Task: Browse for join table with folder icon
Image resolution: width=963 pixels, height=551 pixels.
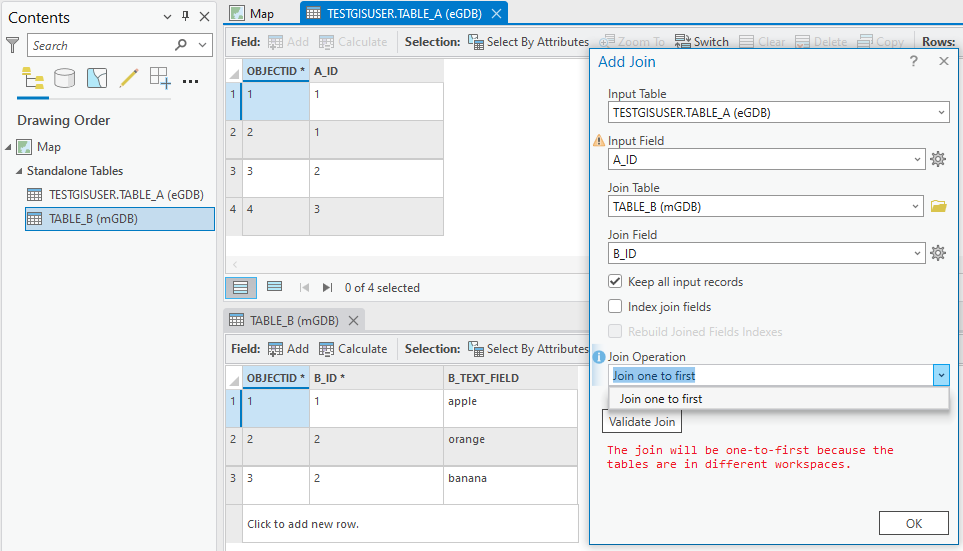Action: click(x=938, y=206)
